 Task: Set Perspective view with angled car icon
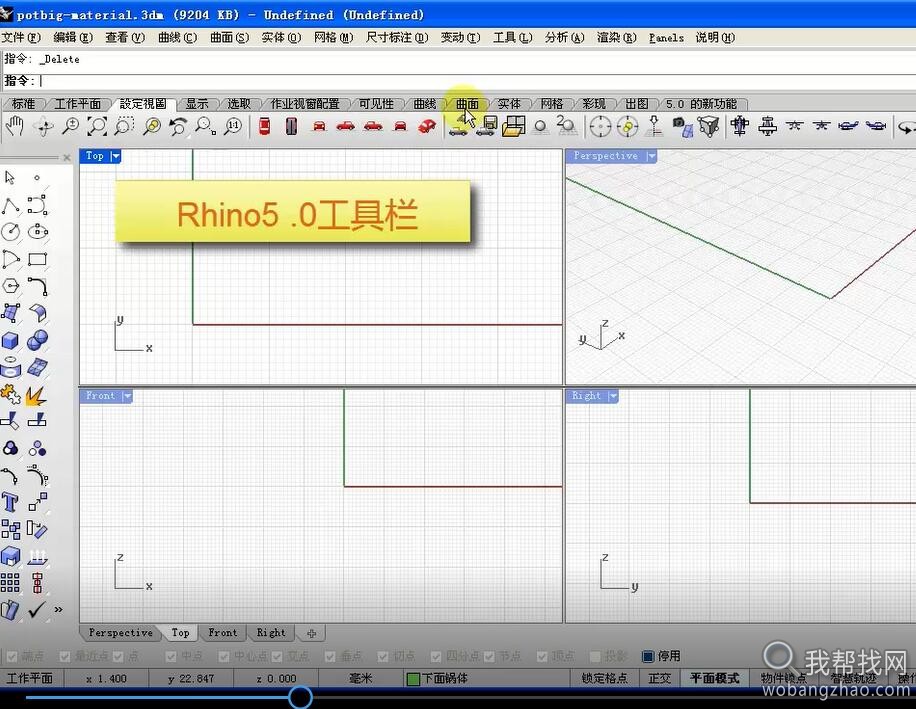click(x=427, y=126)
